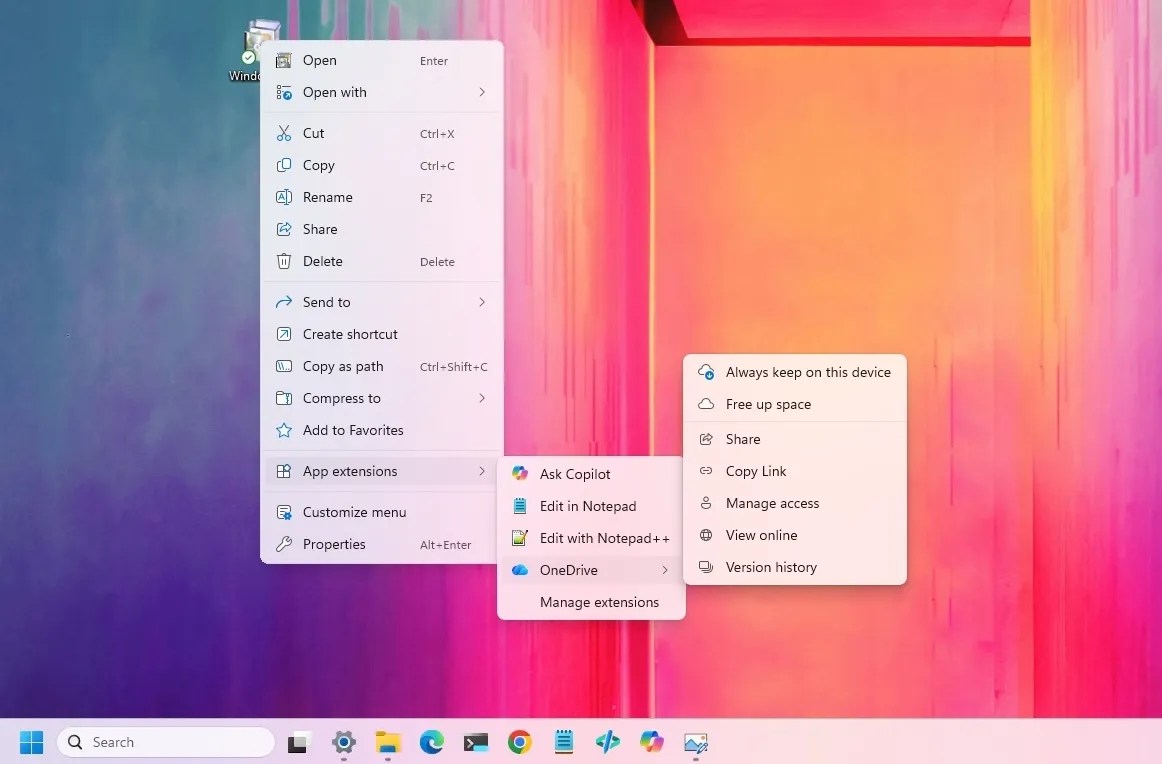
Task: Click the Share icon in OneDrive submenu
Action: tap(706, 439)
